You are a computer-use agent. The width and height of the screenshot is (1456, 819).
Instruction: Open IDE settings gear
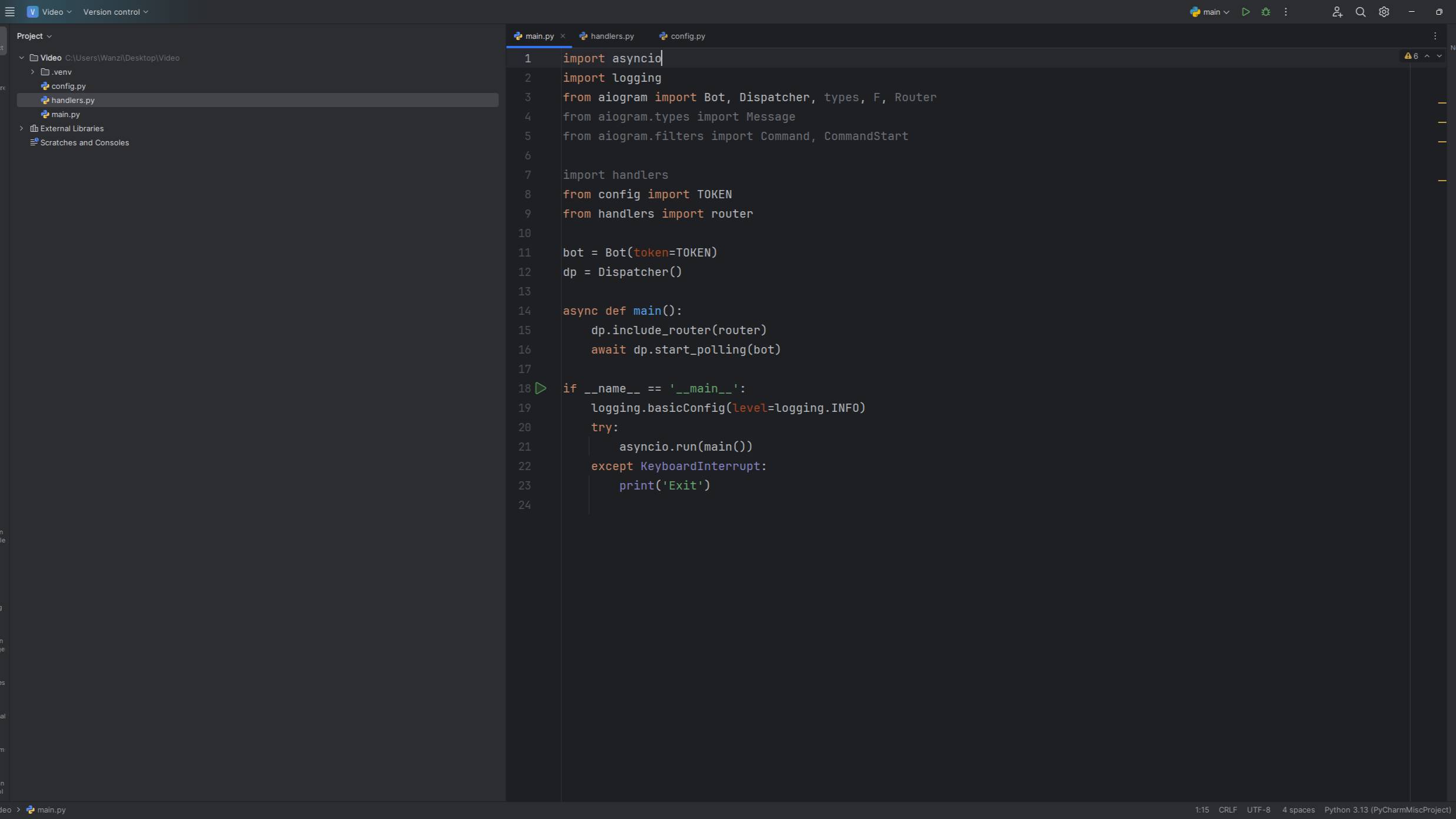pos(1384,12)
